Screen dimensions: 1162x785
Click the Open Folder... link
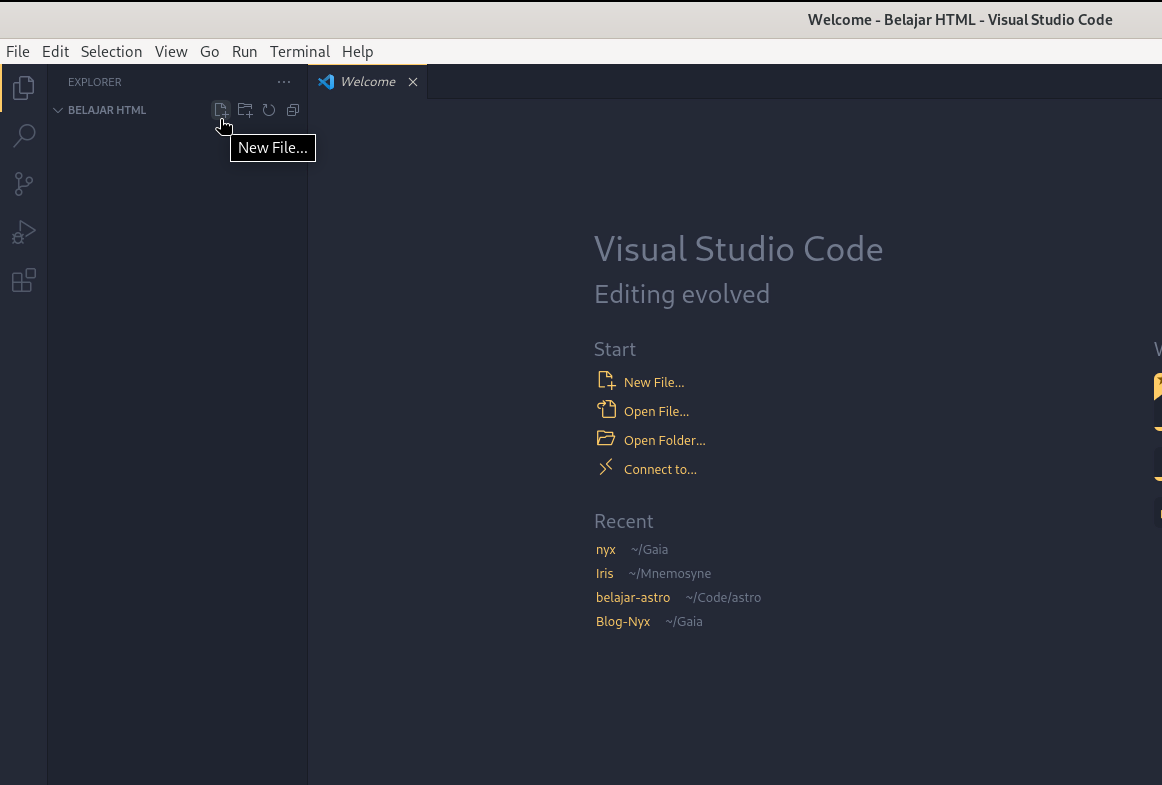665,440
